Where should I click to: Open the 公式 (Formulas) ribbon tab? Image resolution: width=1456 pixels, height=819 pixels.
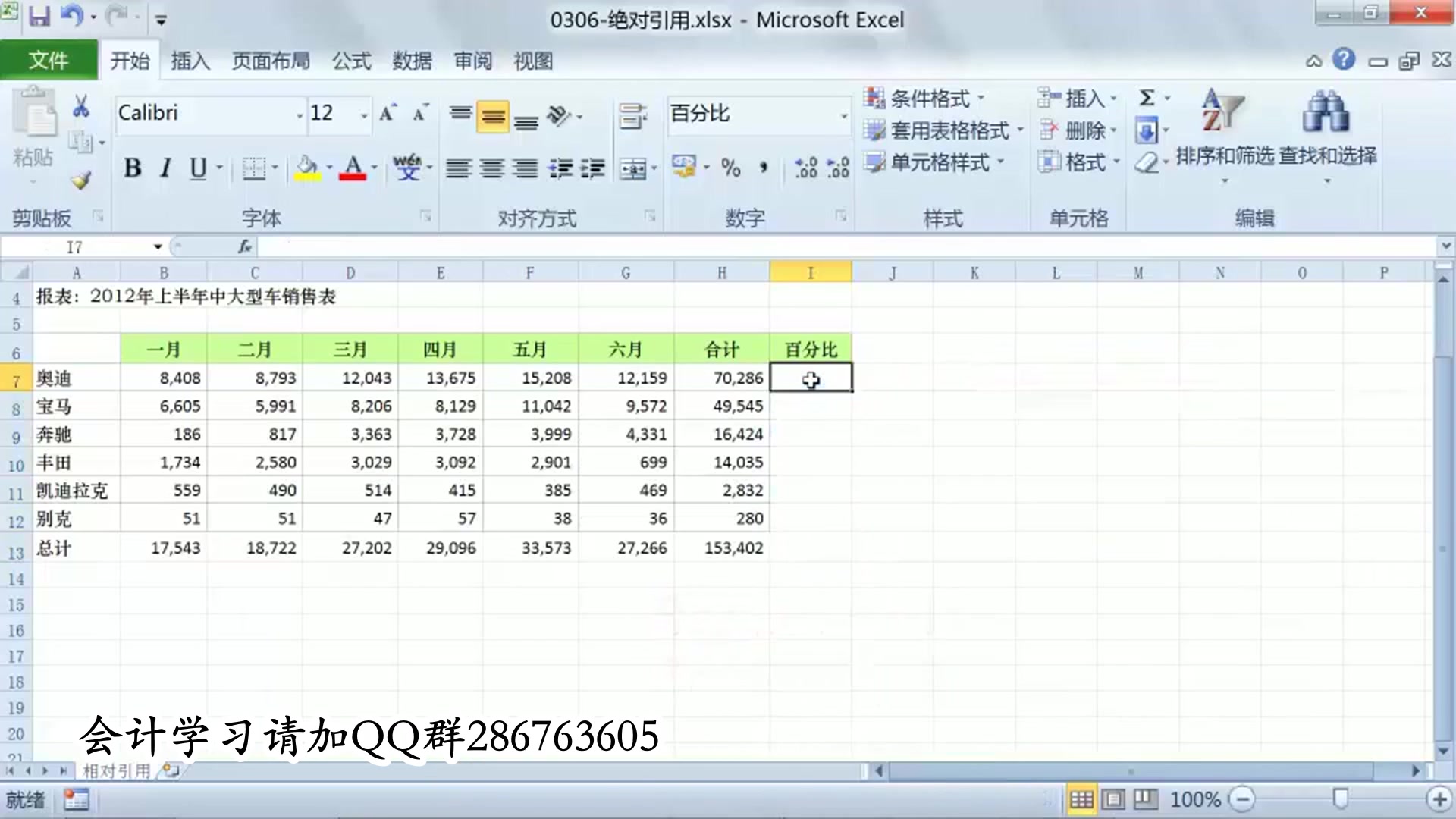coord(351,61)
